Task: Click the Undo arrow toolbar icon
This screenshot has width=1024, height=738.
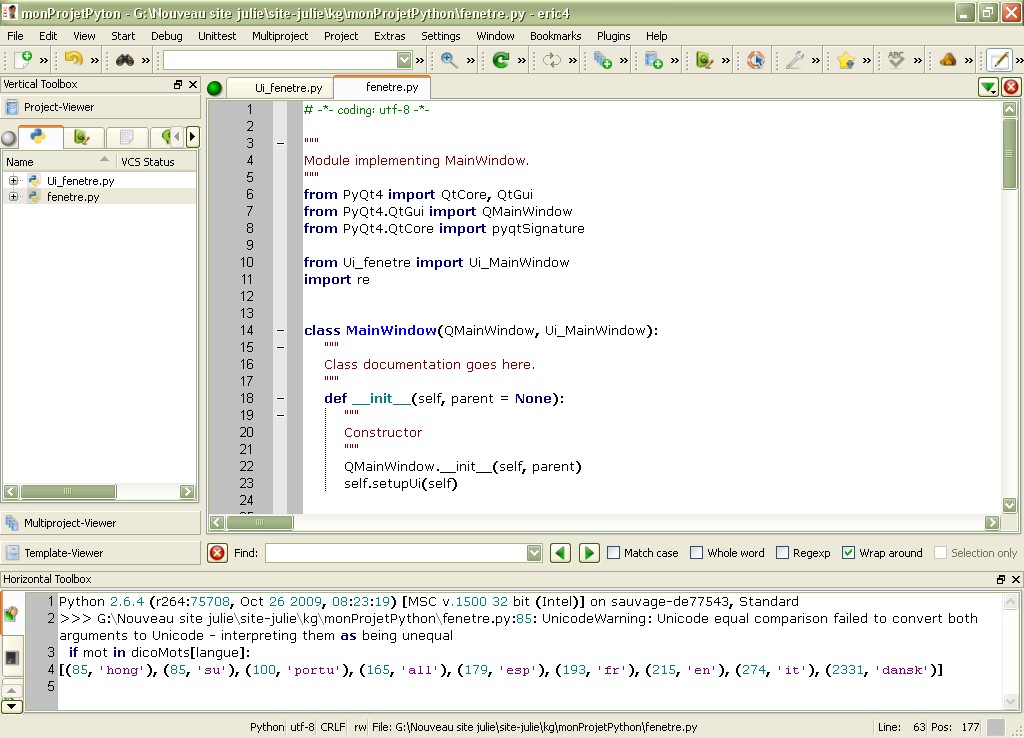Action: click(74, 60)
